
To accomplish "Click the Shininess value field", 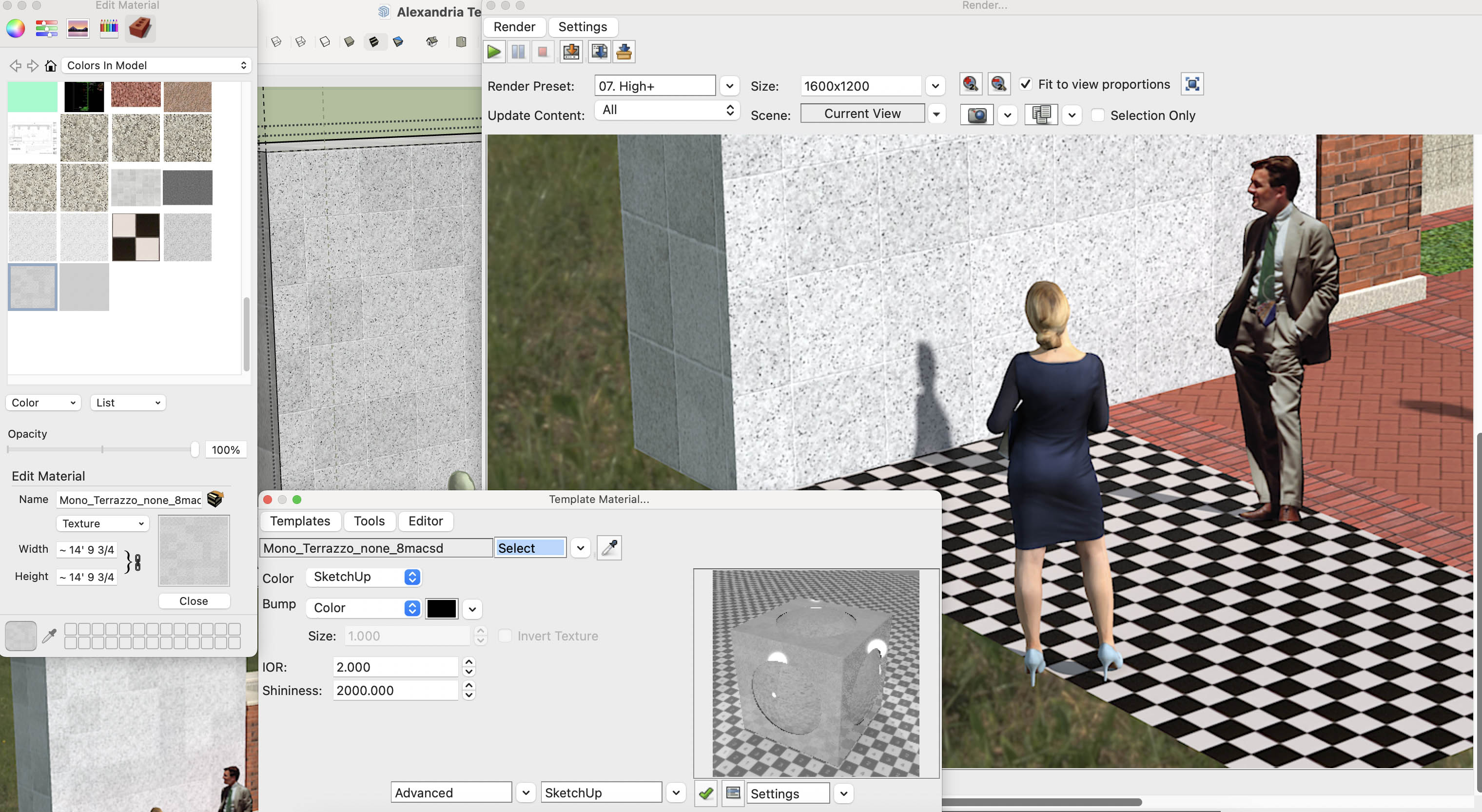I will pos(395,691).
